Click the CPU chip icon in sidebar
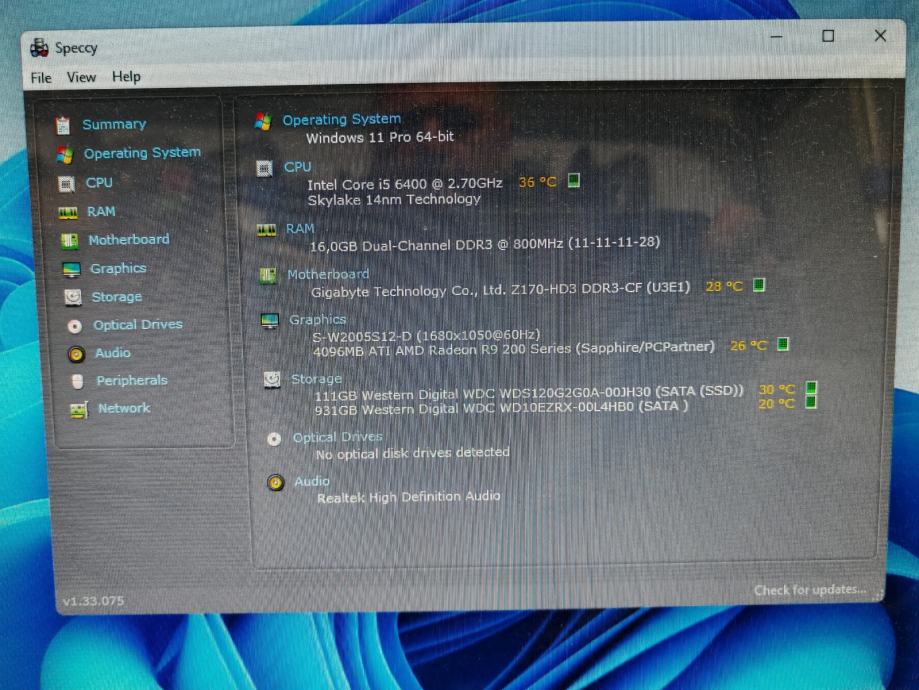The width and height of the screenshot is (919, 690). [x=66, y=184]
